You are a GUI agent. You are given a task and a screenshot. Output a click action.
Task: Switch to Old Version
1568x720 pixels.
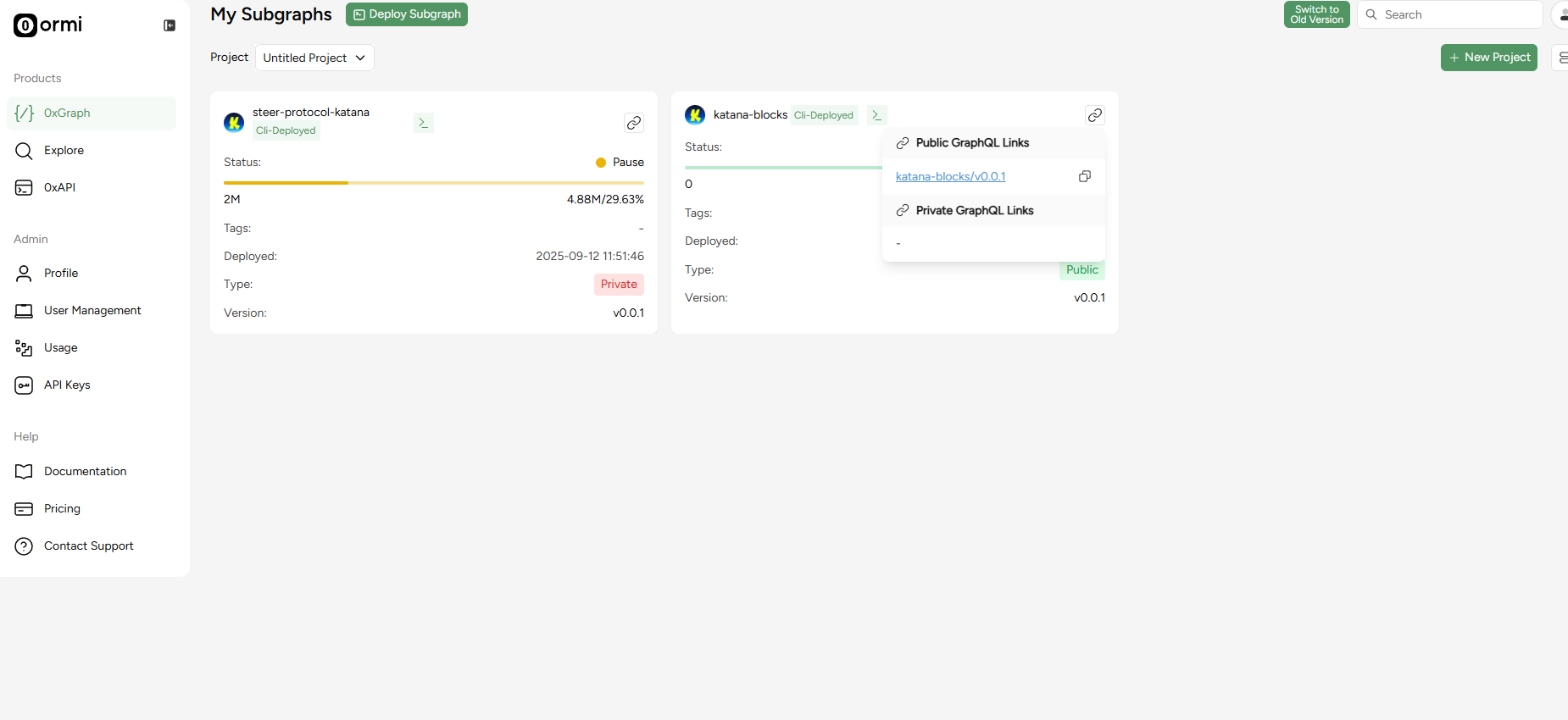tap(1316, 14)
